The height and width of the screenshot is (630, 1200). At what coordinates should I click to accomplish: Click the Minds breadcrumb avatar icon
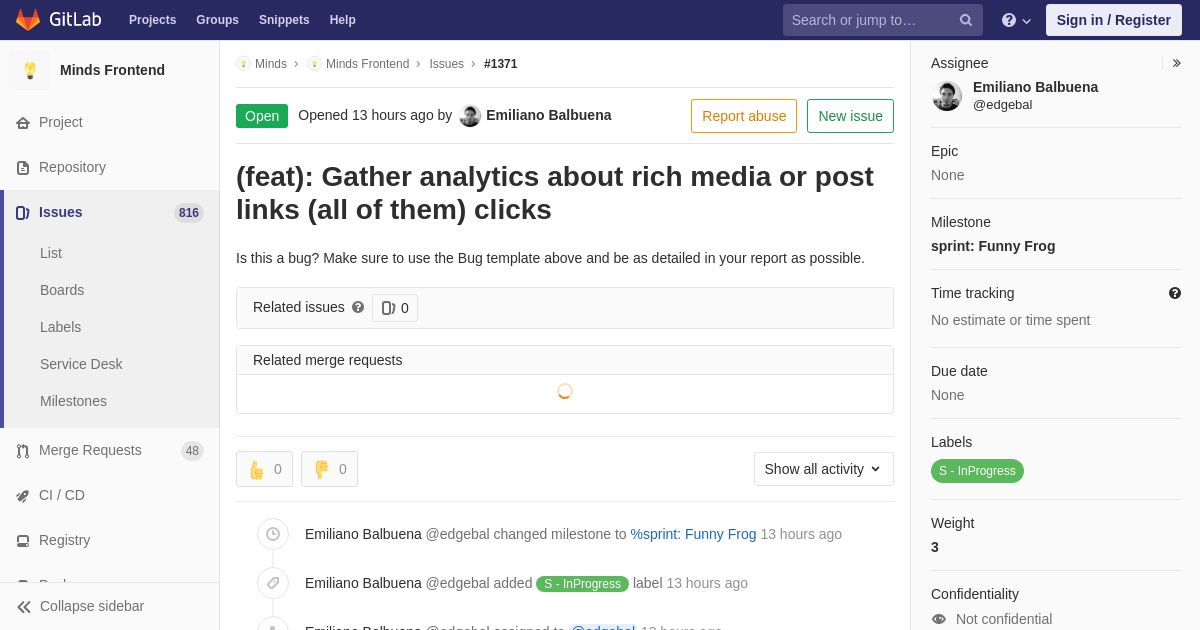(x=243, y=64)
